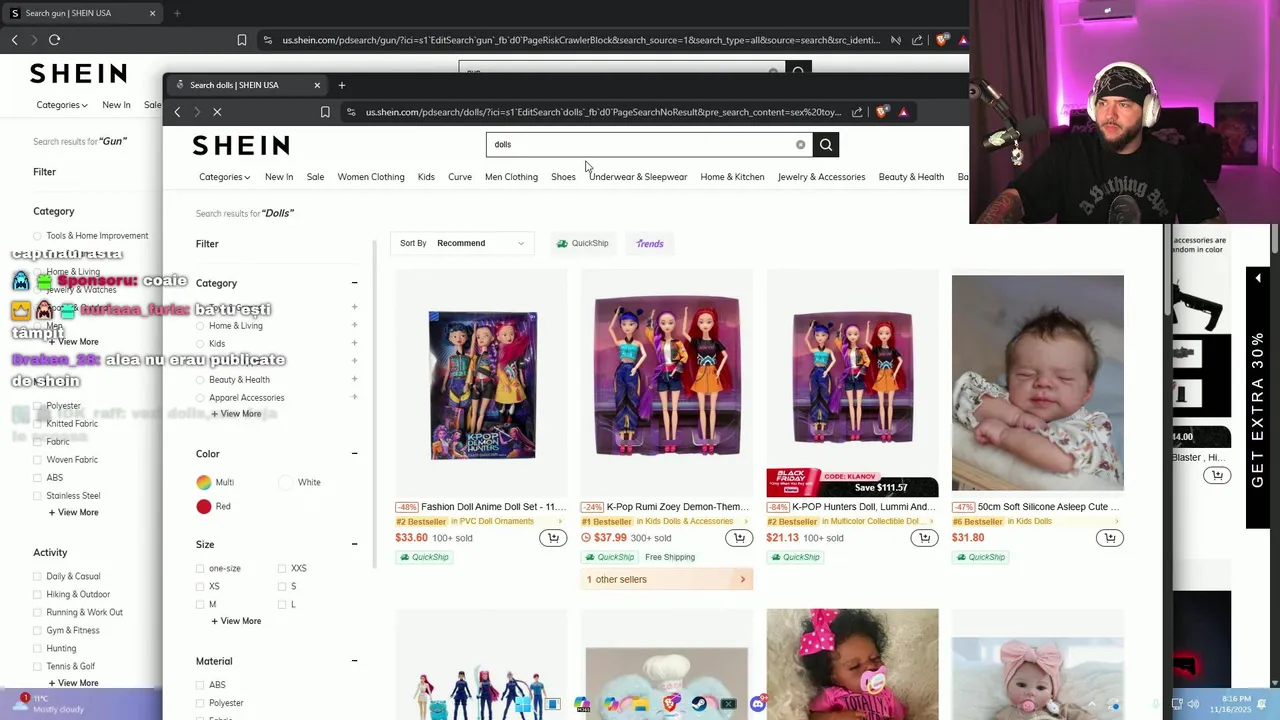This screenshot has width=1280, height=720.
Task: Click site settings icon in dolls address bar
Action: coord(351,112)
